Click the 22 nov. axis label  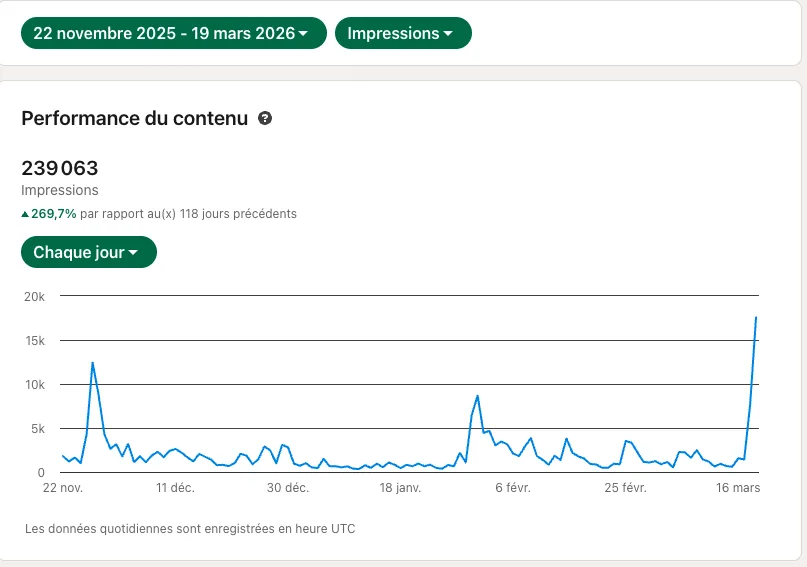coord(63,488)
